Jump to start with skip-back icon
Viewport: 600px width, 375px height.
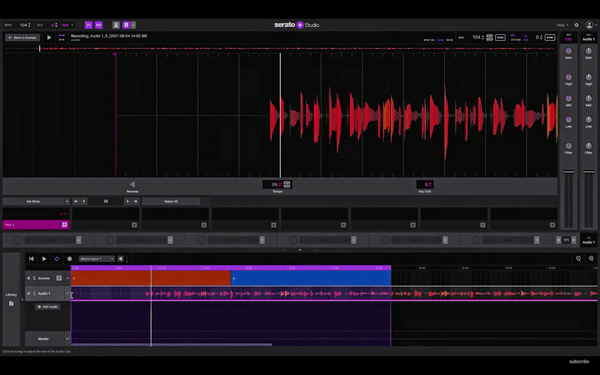[31, 259]
